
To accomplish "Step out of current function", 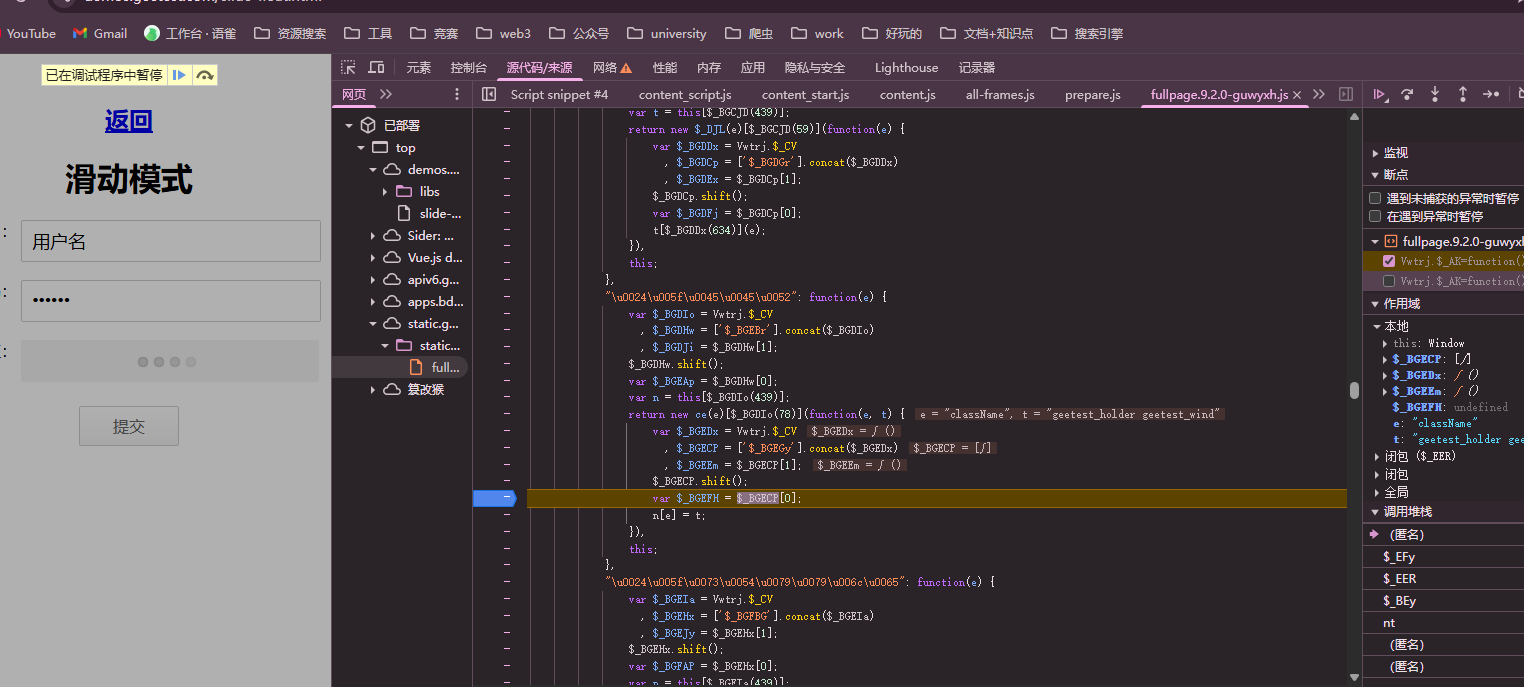I will tap(1463, 94).
